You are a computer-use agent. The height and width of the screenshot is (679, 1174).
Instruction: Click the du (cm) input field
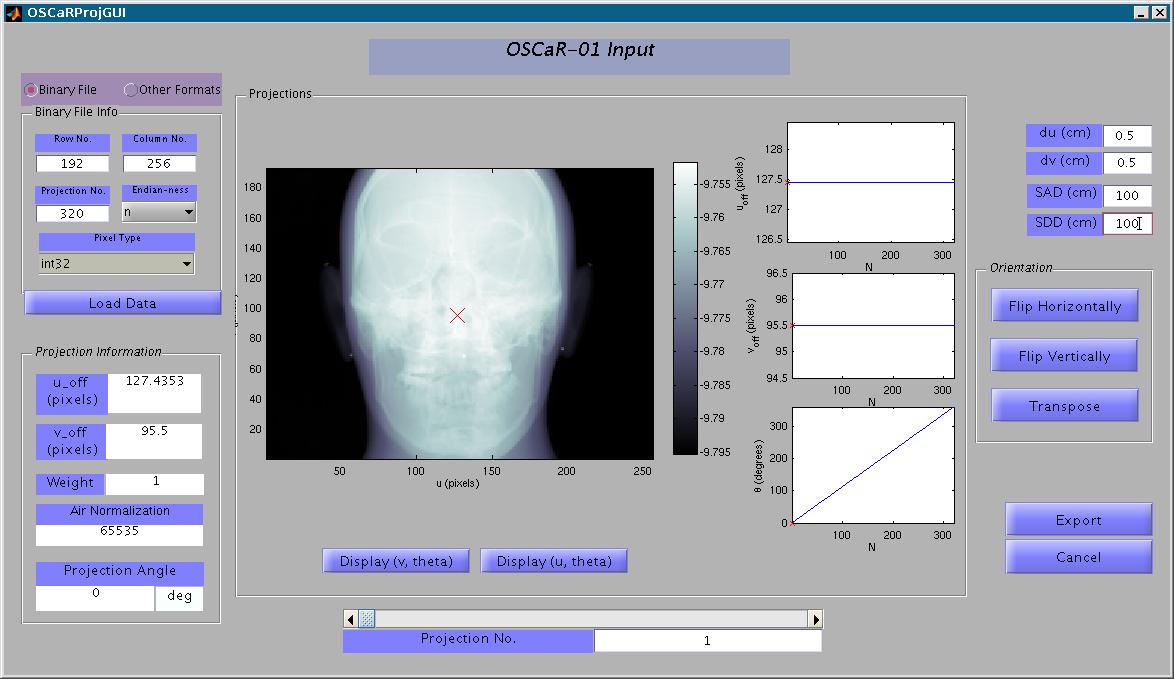(1127, 136)
